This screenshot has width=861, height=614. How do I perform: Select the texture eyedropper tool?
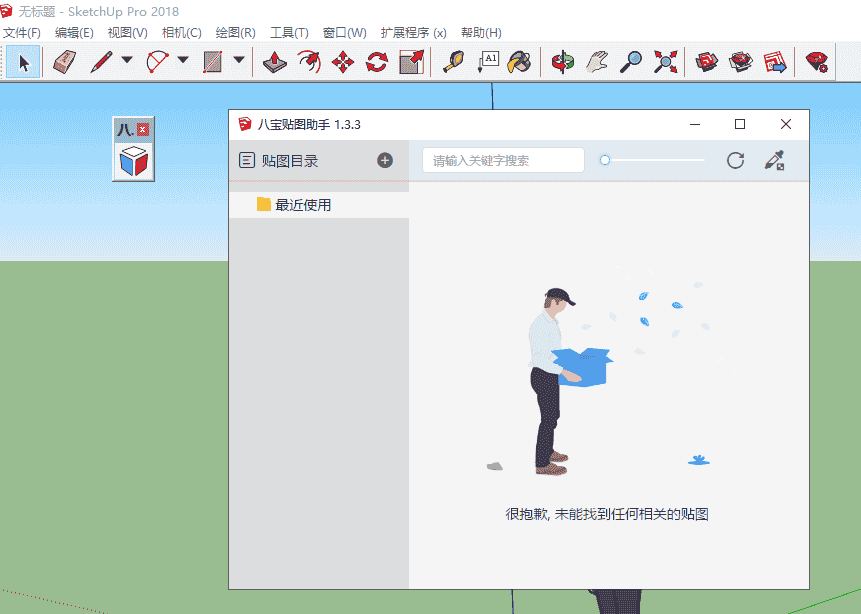(773, 160)
